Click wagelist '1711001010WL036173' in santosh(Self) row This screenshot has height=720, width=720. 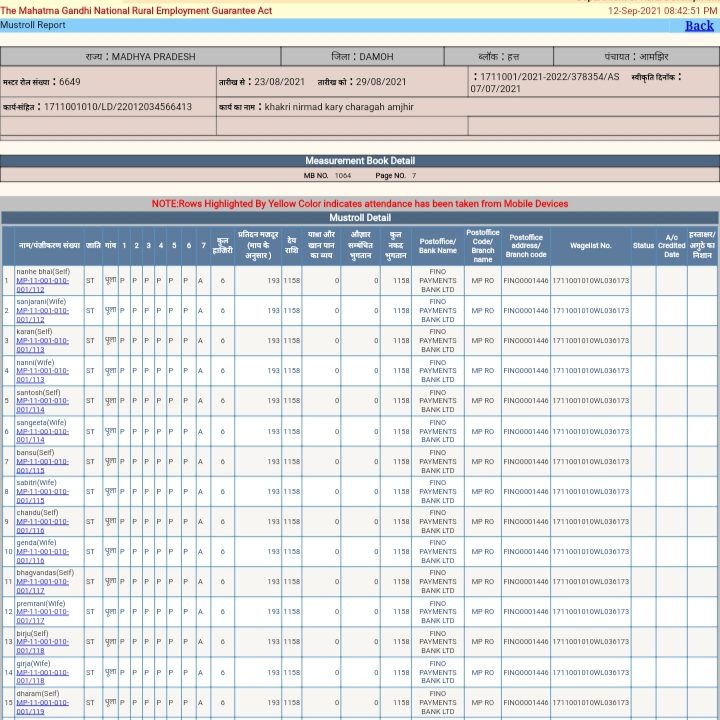[x=591, y=401]
